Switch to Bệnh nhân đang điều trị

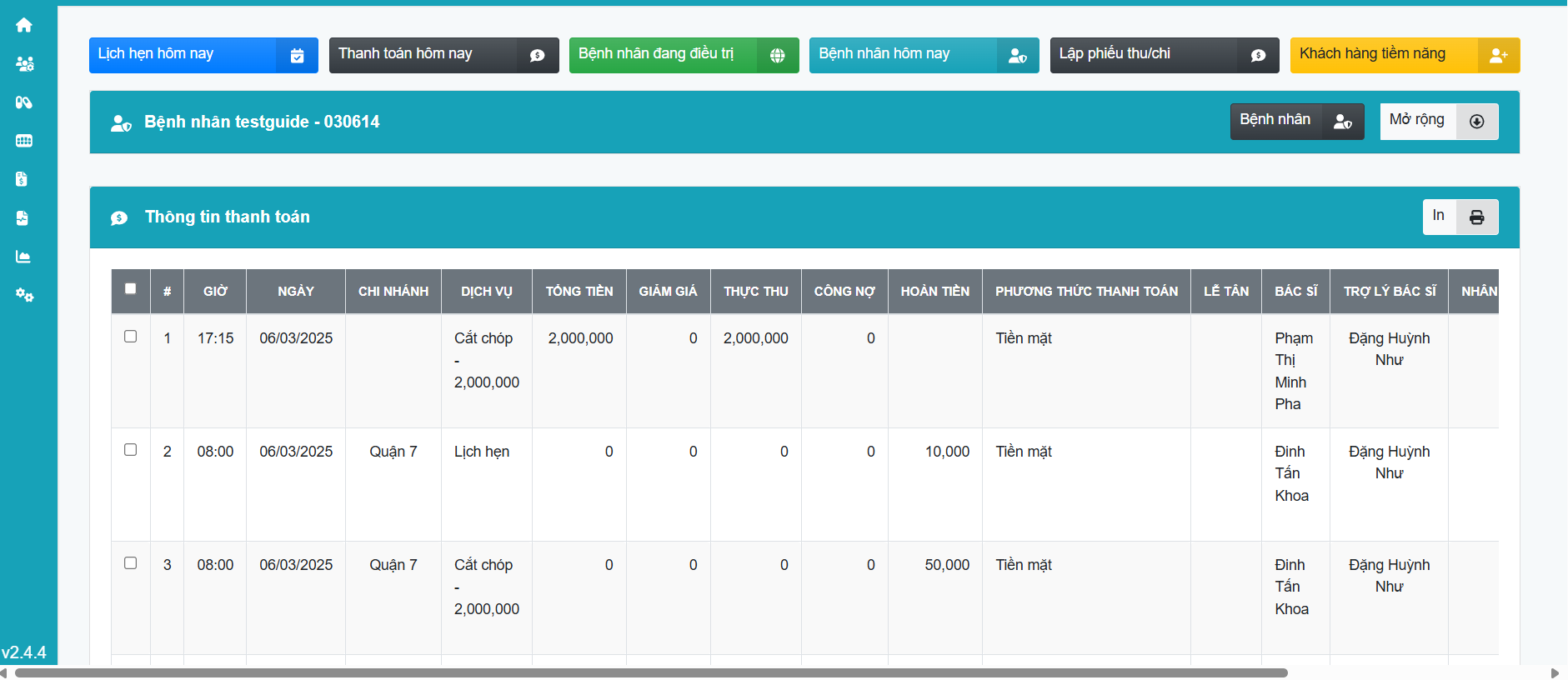pos(683,55)
